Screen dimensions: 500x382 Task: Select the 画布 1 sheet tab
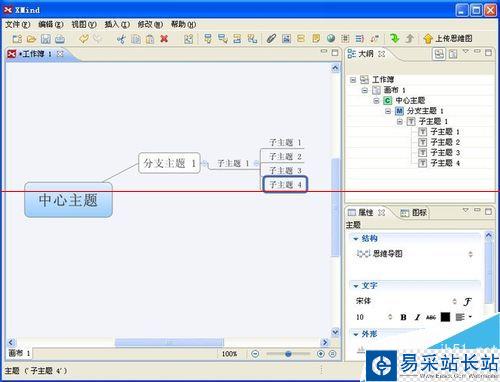(x=19, y=353)
